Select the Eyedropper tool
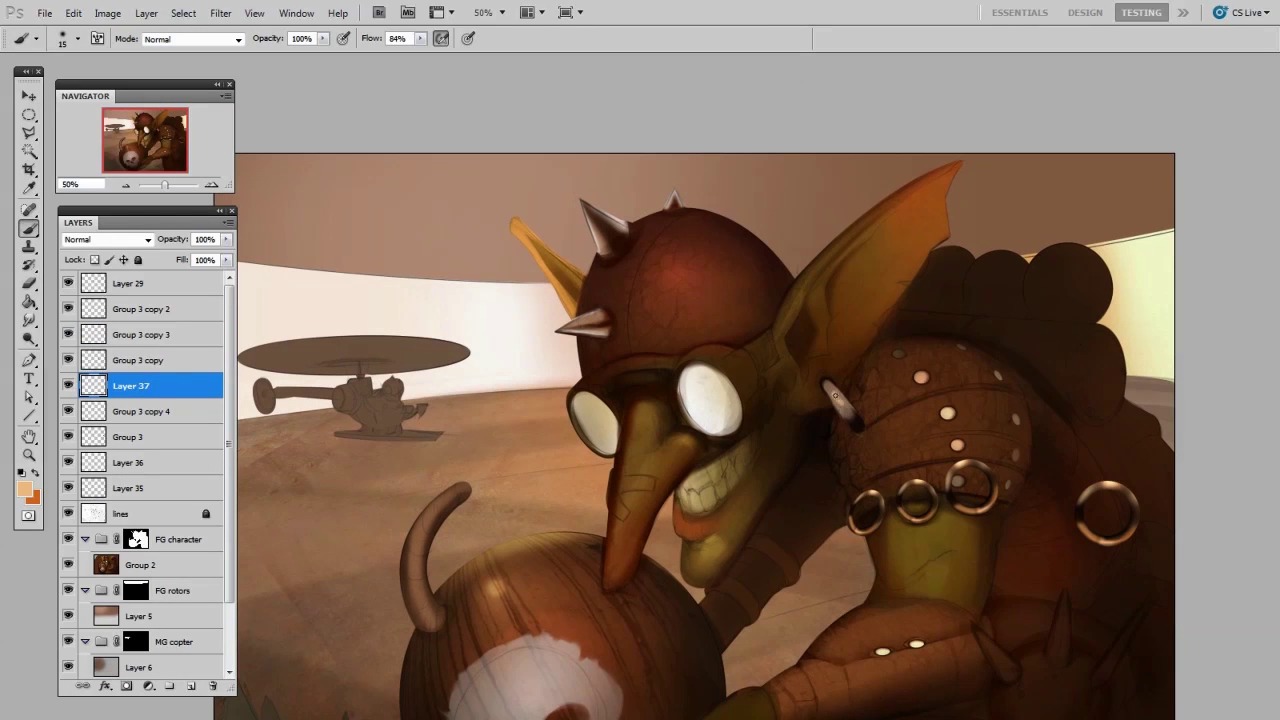 click(29, 188)
